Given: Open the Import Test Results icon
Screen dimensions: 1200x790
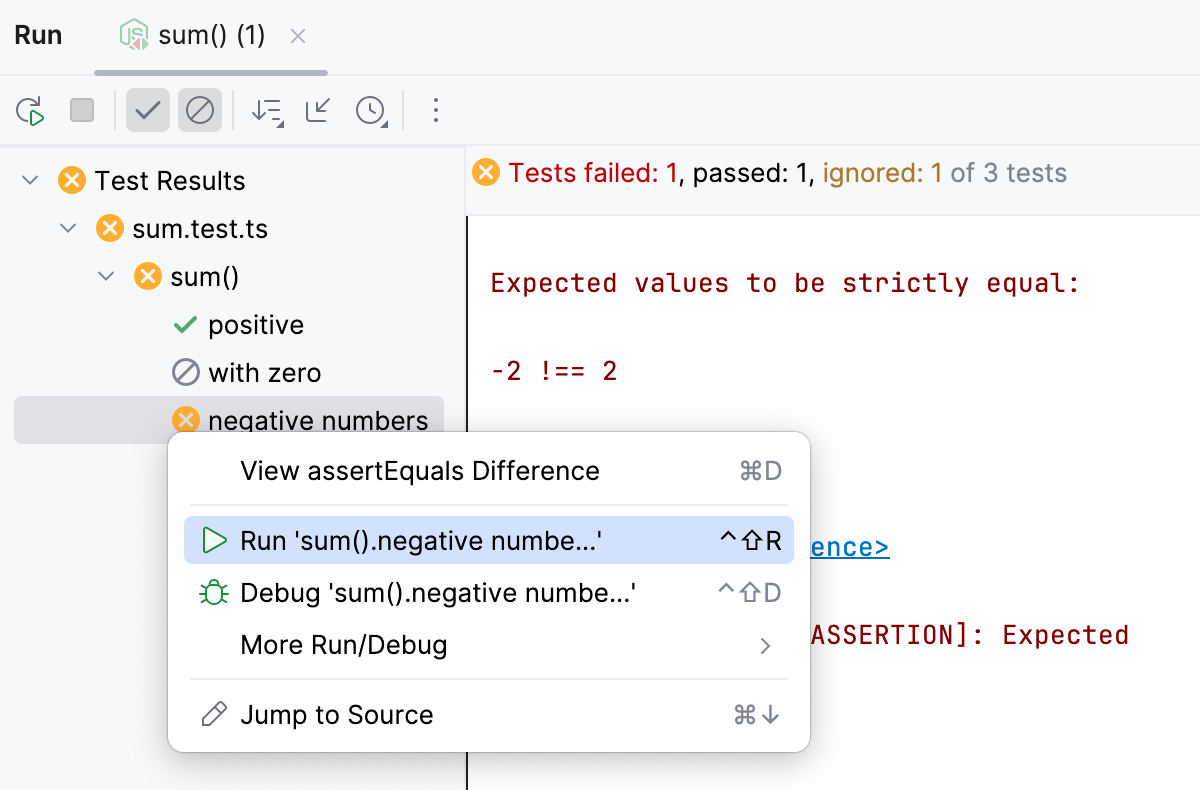Looking at the screenshot, I should 316,110.
